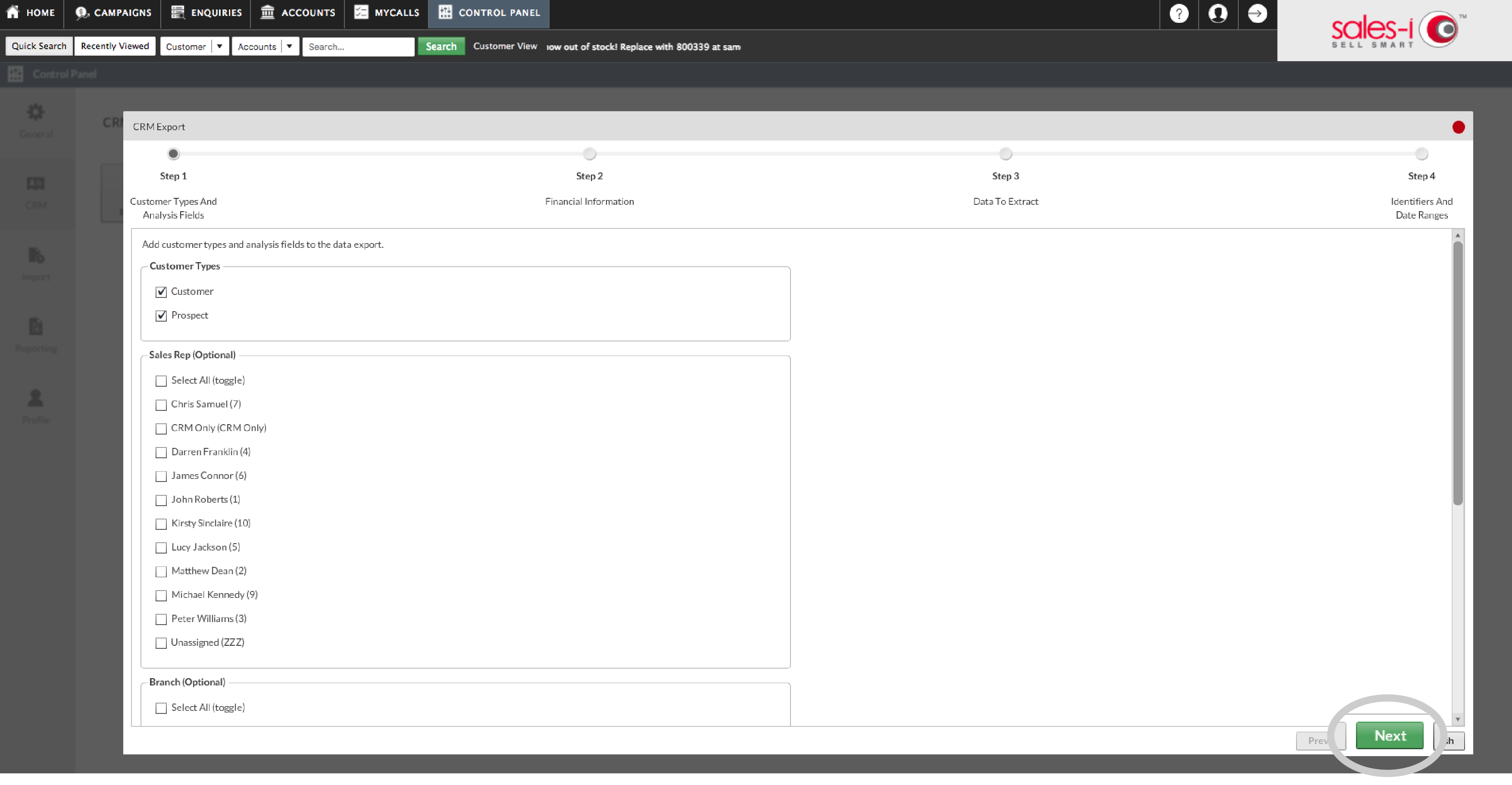Check Michael Kennedy (9) checkbox
The height and width of the screenshot is (785, 1512).
[x=161, y=595]
